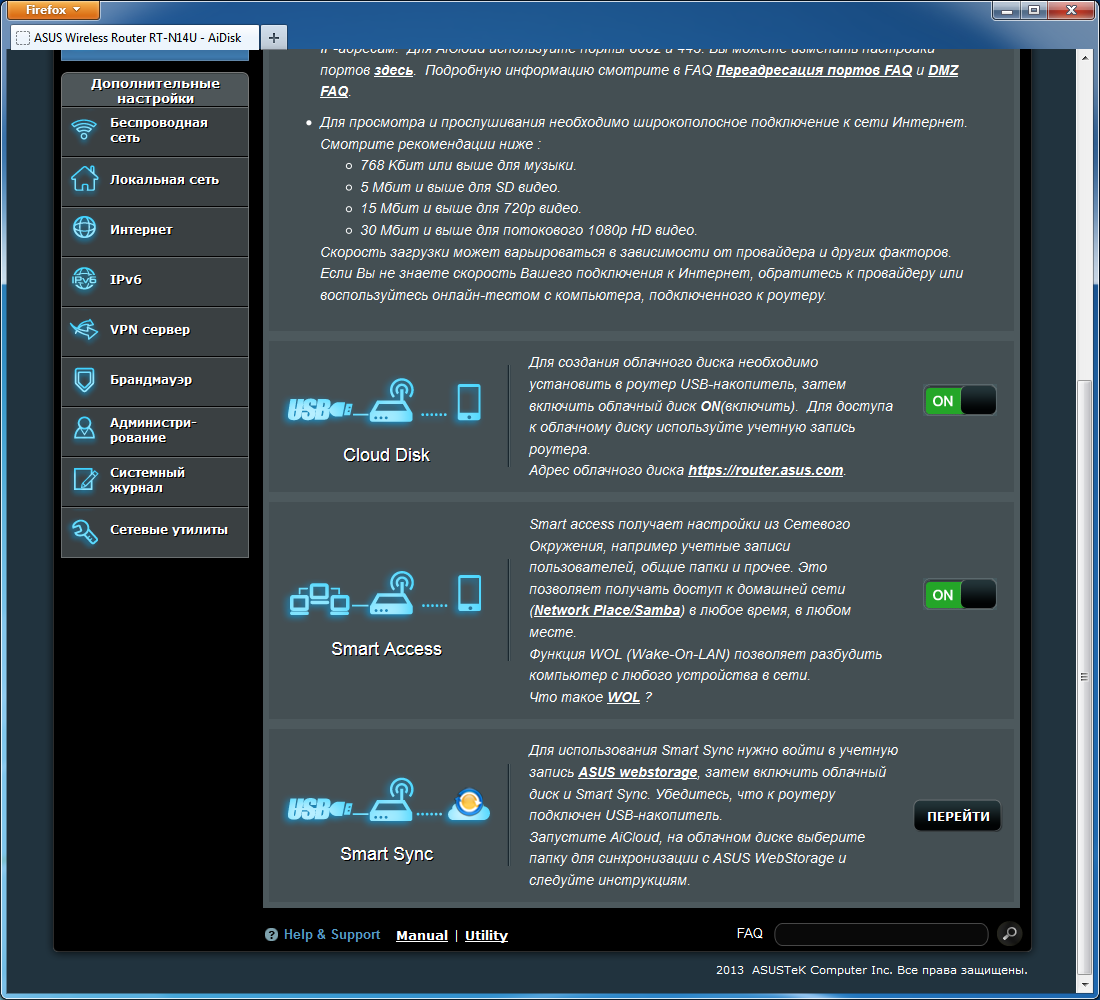Open the Manual link in footer

click(422, 935)
